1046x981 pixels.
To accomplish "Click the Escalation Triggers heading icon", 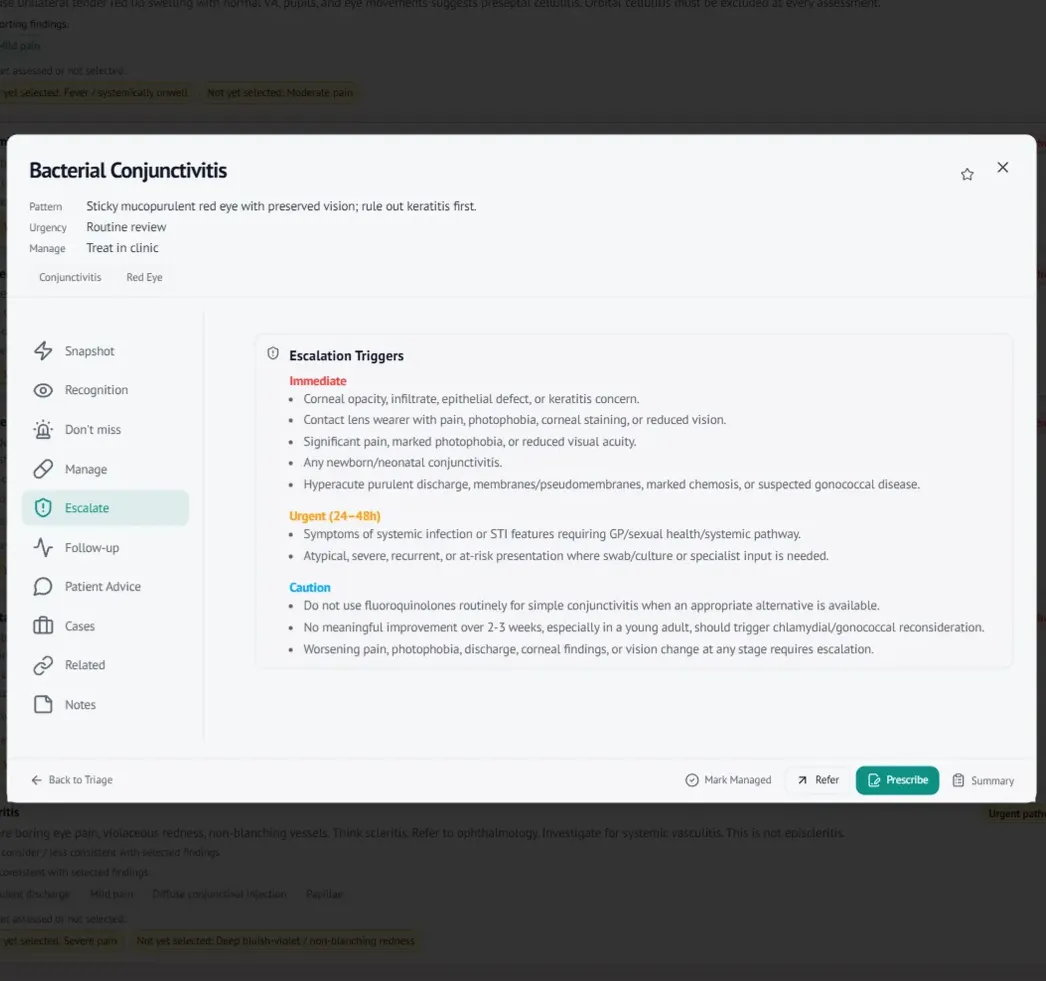I will pos(273,353).
